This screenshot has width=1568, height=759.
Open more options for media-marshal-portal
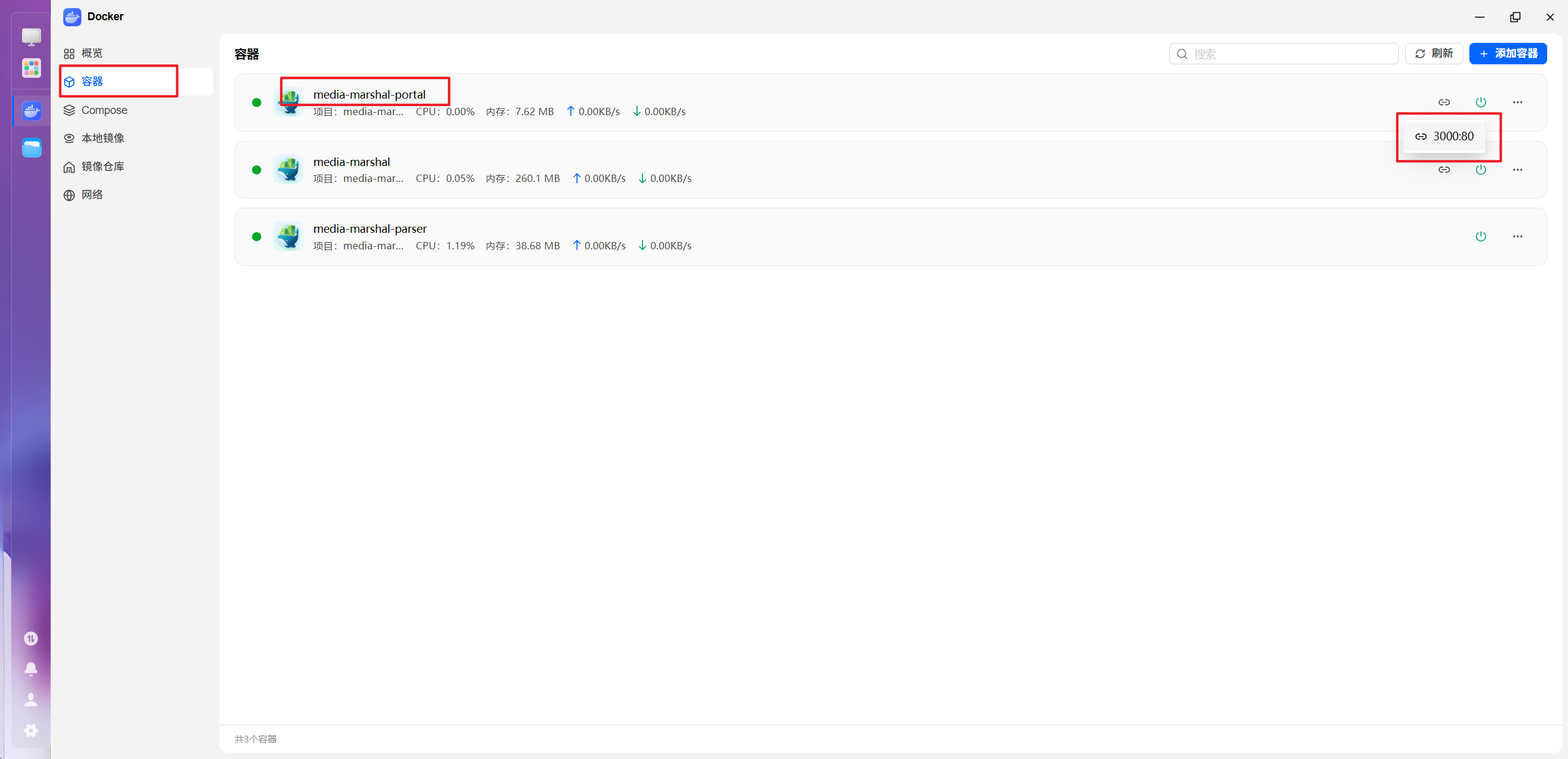coord(1518,102)
